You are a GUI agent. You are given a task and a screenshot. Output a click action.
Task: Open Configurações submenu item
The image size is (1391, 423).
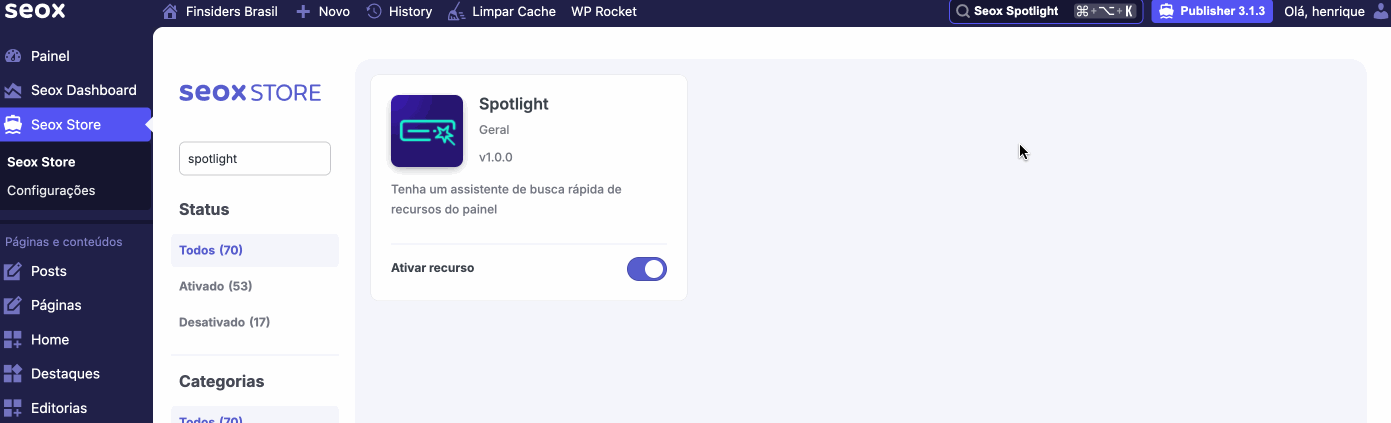(x=51, y=190)
